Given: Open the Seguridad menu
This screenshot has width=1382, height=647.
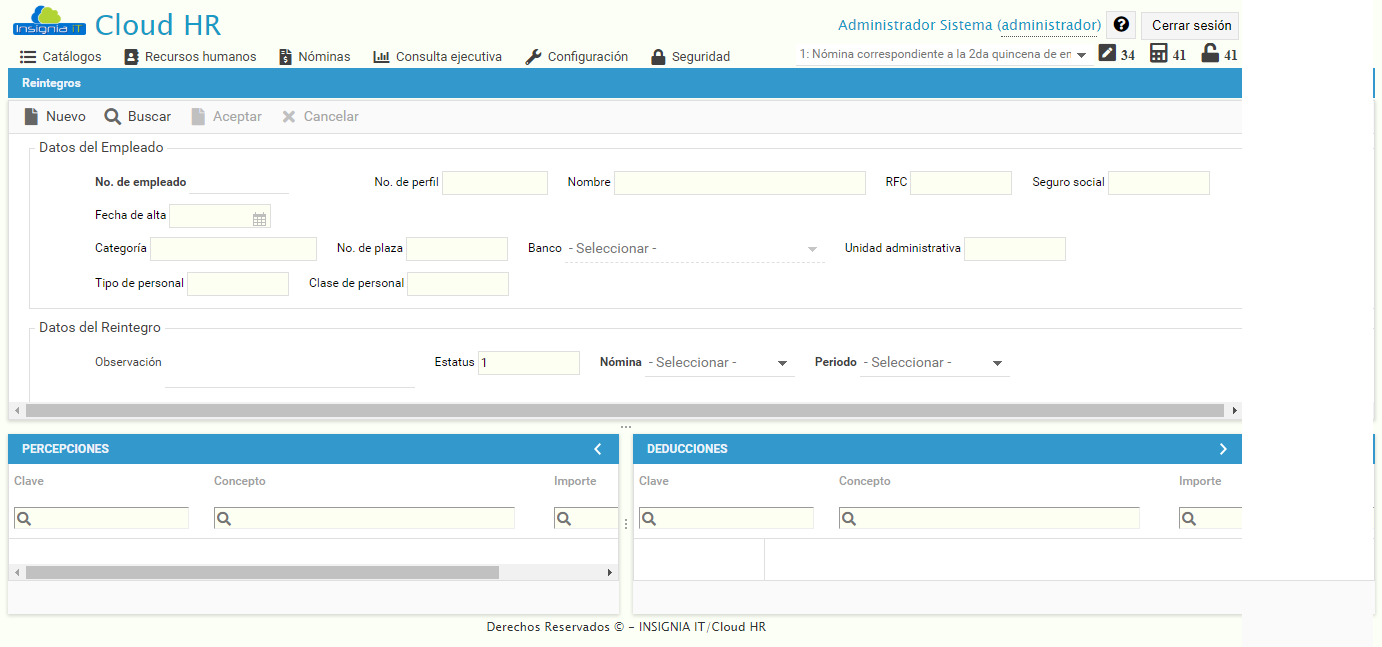Looking at the screenshot, I should (690, 56).
